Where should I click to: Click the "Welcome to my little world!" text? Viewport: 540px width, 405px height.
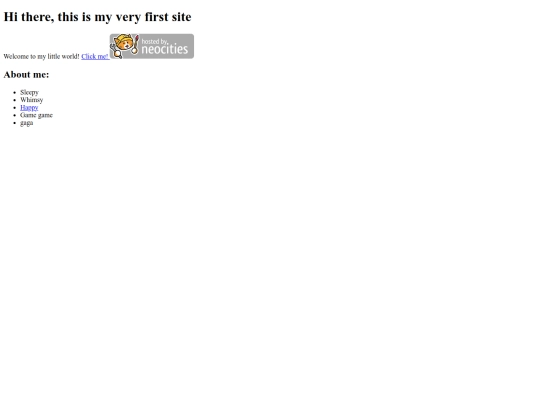coord(41,56)
